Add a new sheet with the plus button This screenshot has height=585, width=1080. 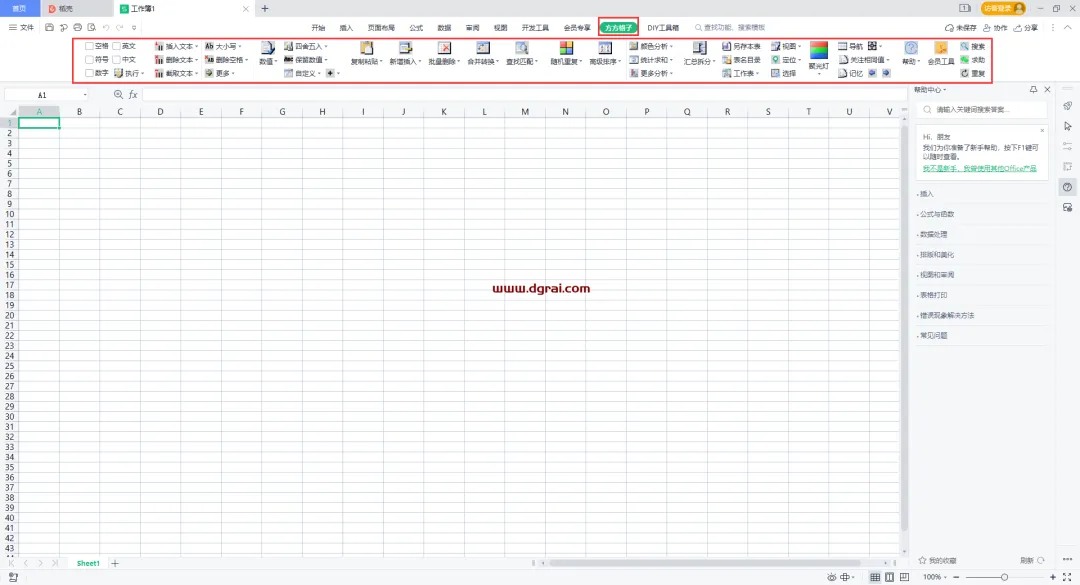tap(115, 563)
